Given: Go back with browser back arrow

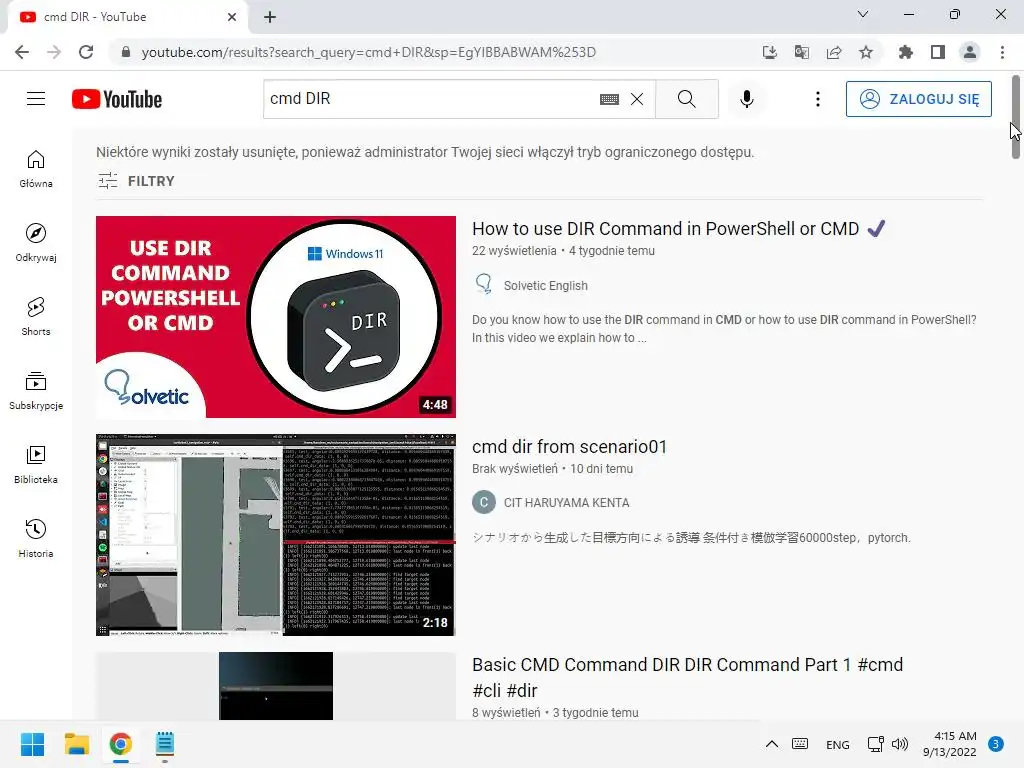Looking at the screenshot, I should click(22, 52).
